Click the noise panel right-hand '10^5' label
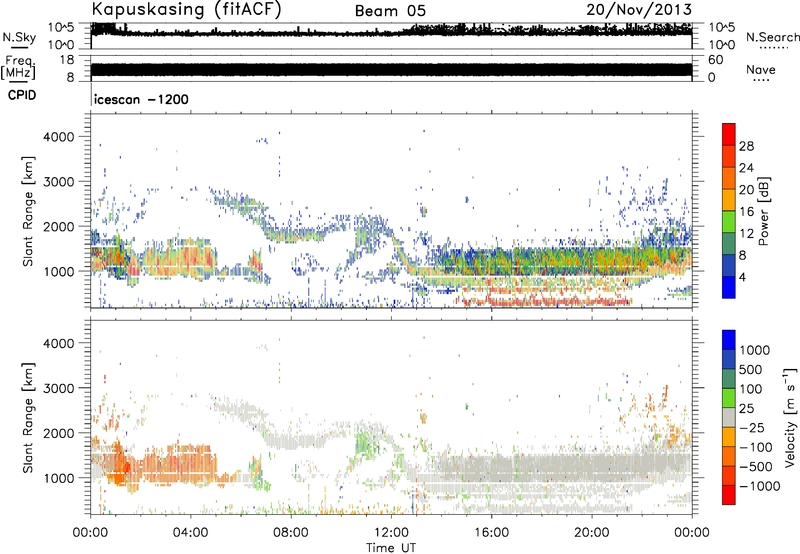 (x=722, y=27)
